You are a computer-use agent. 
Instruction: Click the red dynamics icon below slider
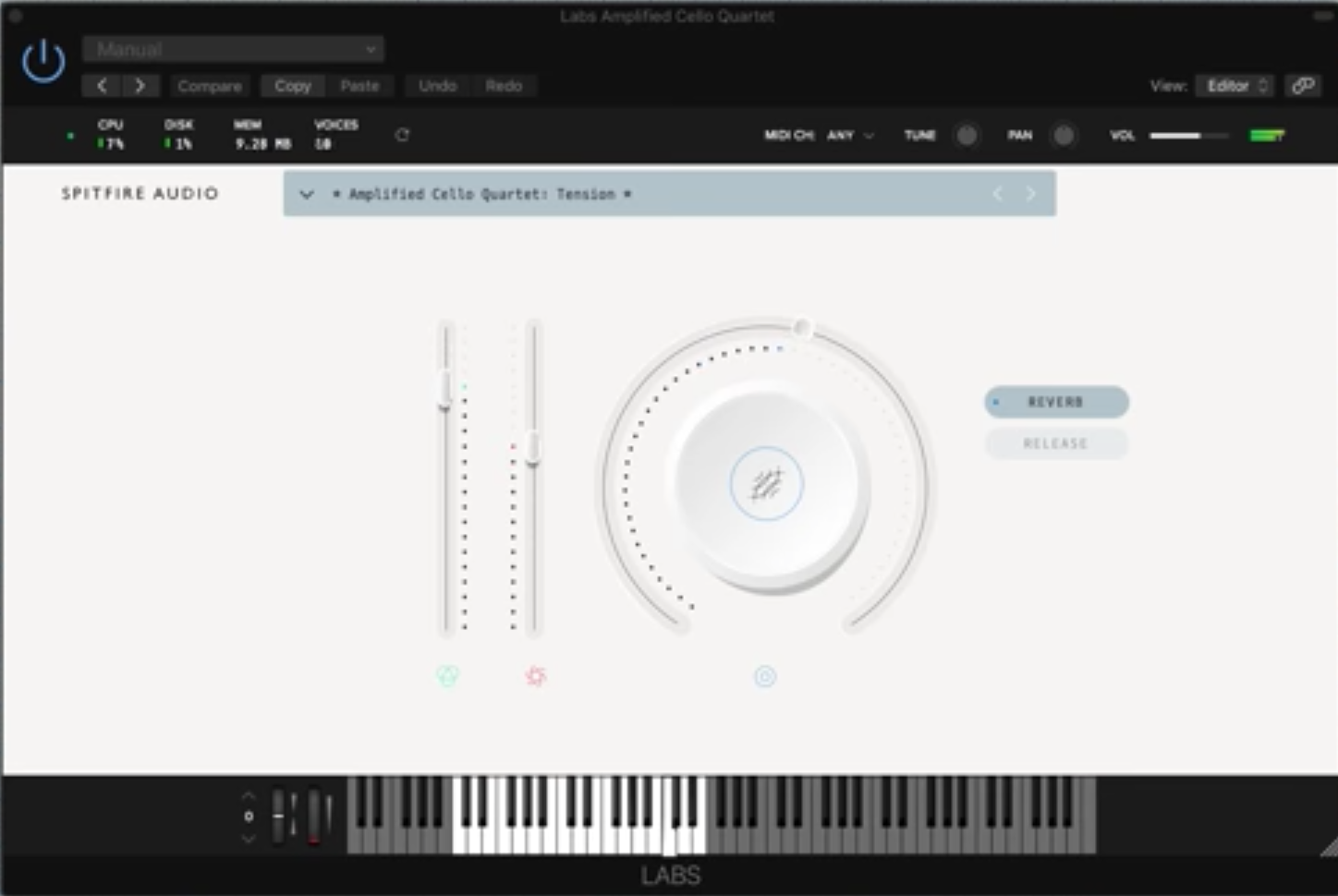pos(535,676)
